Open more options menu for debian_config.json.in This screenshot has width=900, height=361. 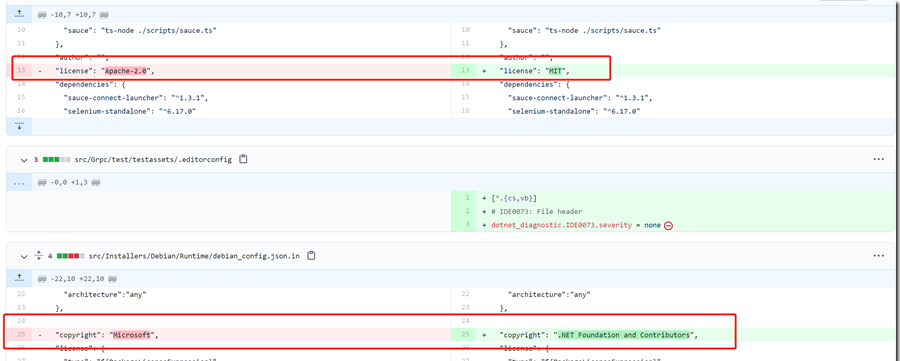(x=878, y=256)
